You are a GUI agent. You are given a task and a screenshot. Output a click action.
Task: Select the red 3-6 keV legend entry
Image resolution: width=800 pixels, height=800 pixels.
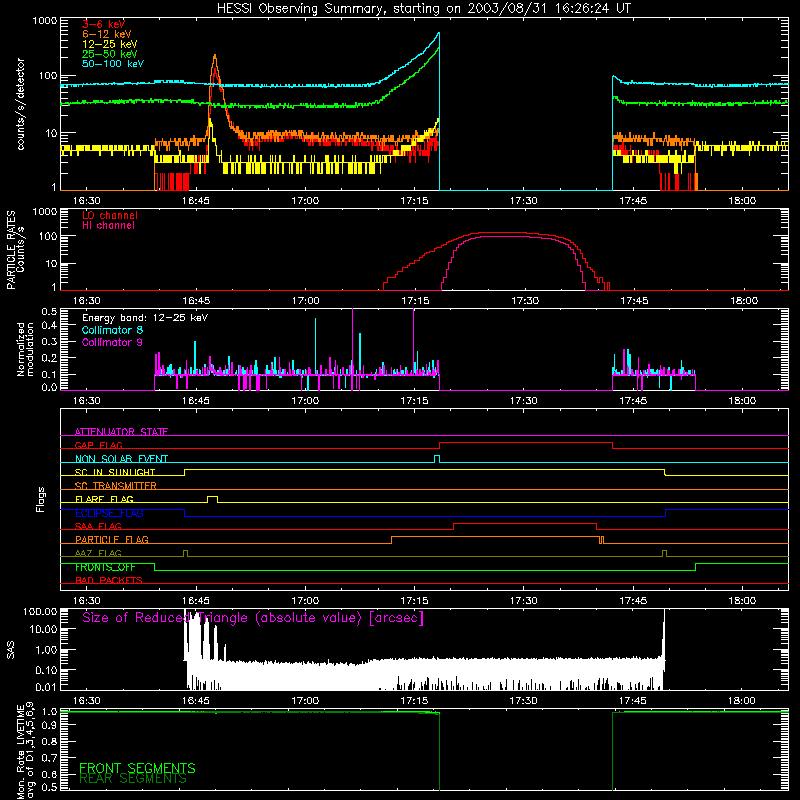tap(103, 24)
